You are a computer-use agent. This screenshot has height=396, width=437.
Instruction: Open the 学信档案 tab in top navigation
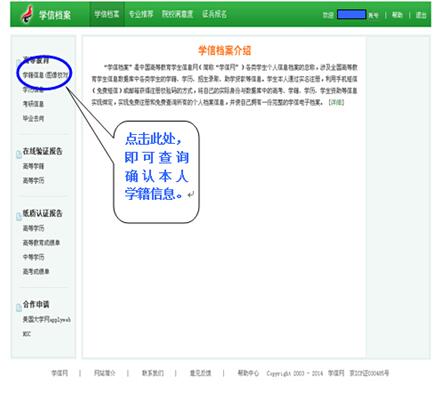point(107,14)
